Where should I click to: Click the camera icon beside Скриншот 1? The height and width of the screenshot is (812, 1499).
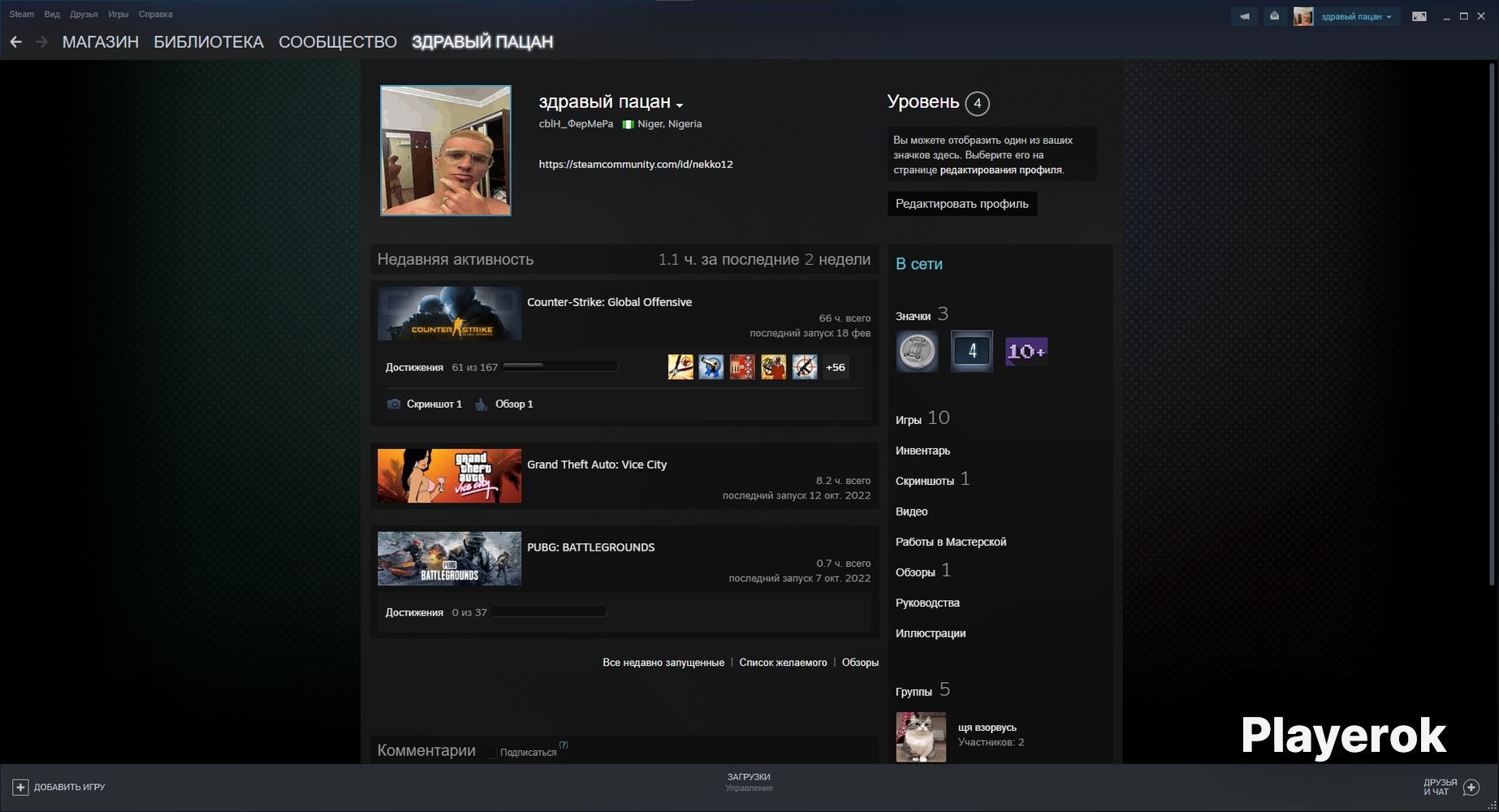pyautogui.click(x=394, y=404)
